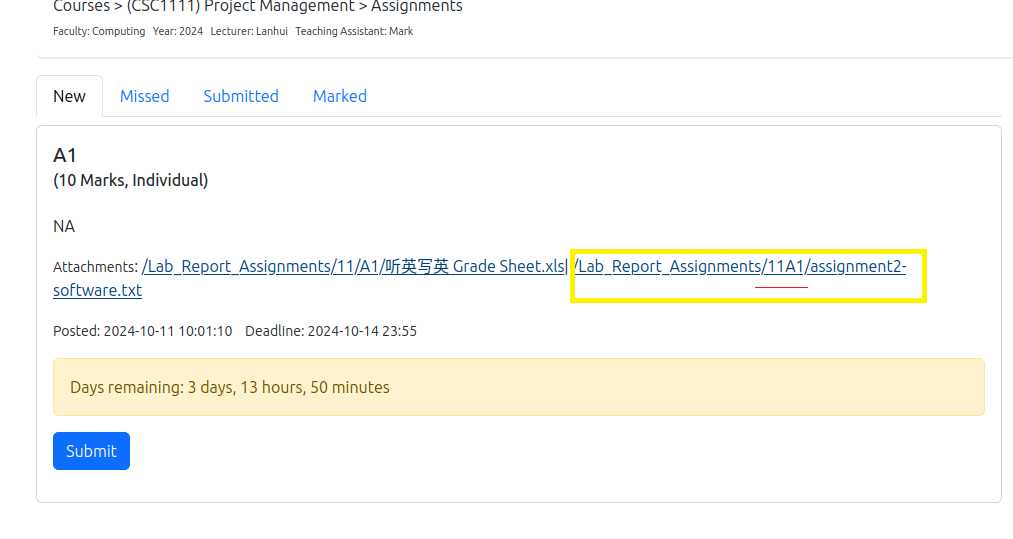Click the (CSC1111) Project Management breadcrumb
The image size is (1013, 539).
click(x=240, y=7)
